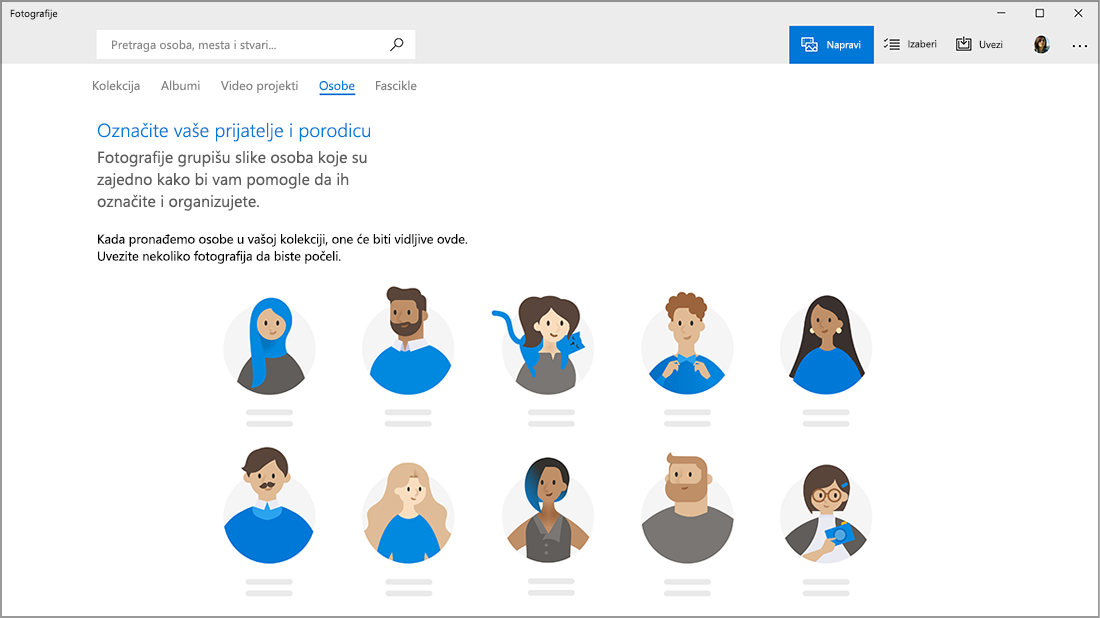Click the Napravi create button
The height and width of the screenshot is (618, 1100).
pyautogui.click(x=831, y=44)
